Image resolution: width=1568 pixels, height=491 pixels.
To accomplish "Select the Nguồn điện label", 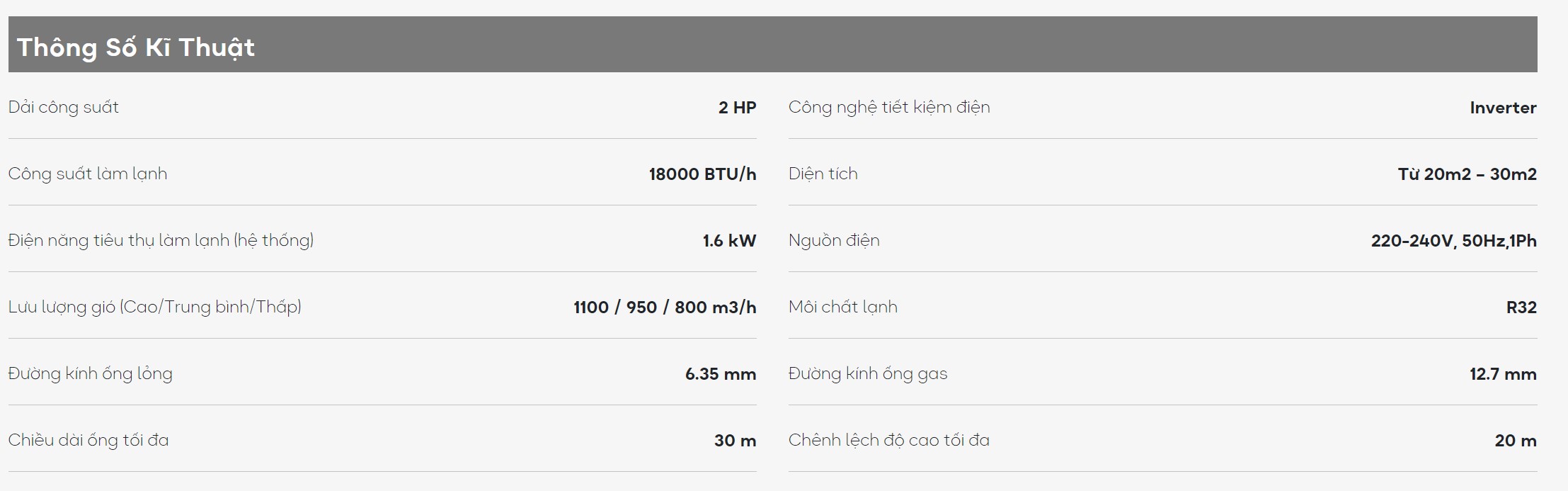I will (833, 241).
